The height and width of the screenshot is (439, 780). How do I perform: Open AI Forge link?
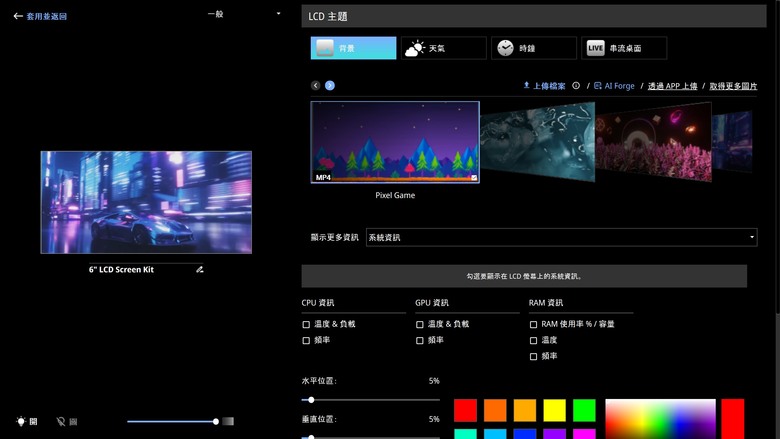[614, 86]
